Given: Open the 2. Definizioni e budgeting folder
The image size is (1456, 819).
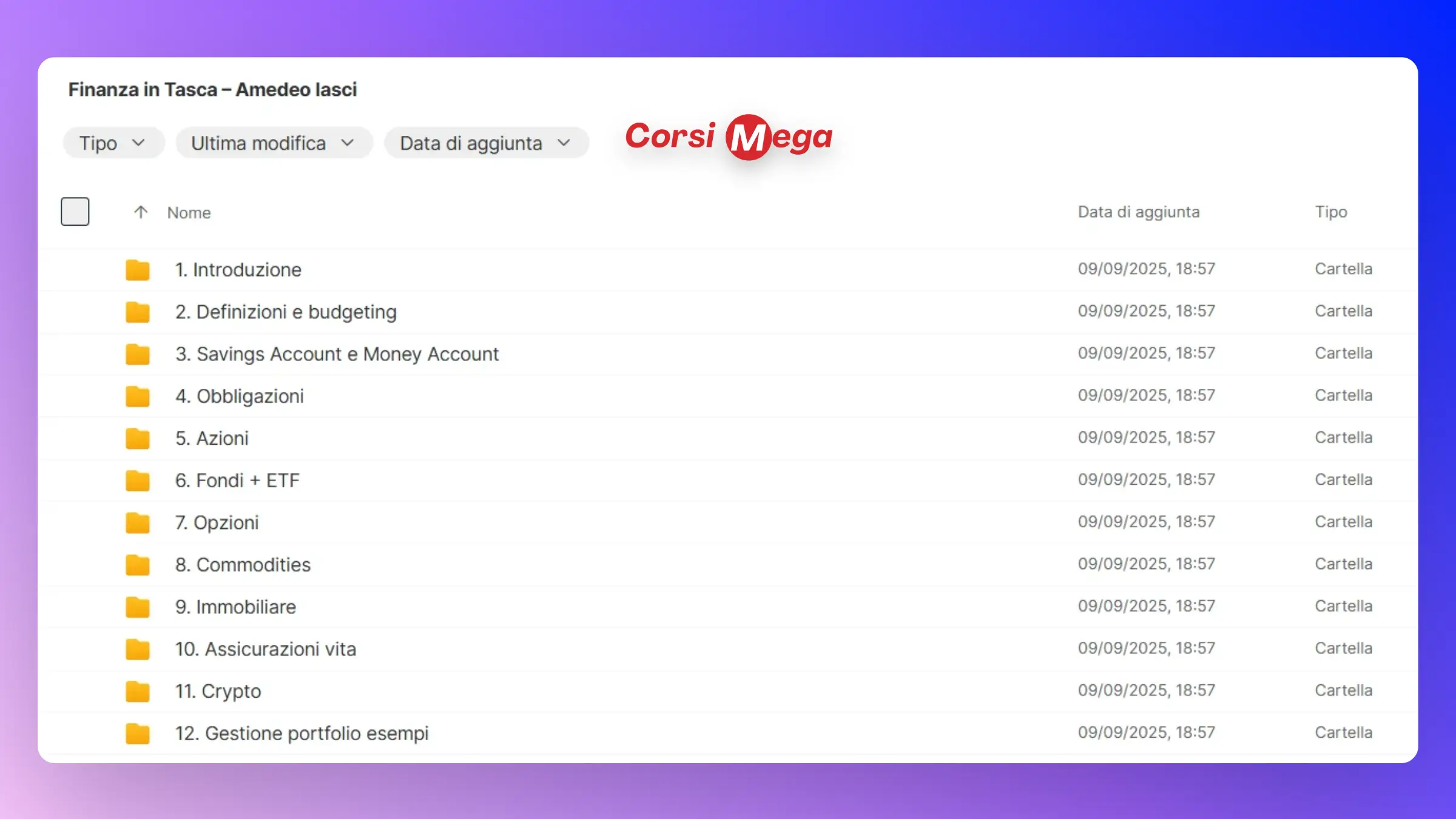Looking at the screenshot, I should [x=286, y=312].
